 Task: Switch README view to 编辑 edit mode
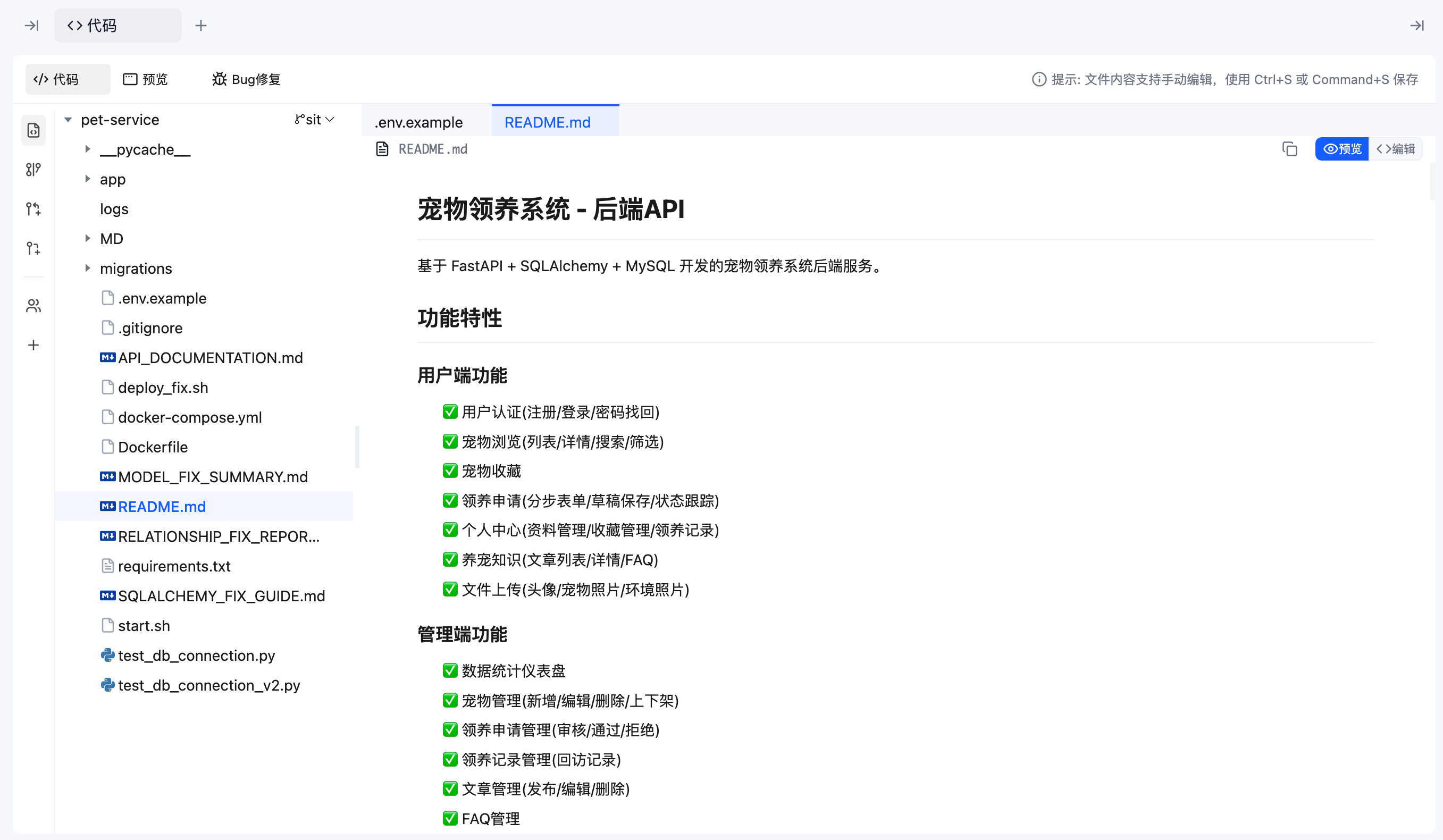pyautogui.click(x=1395, y=149)
